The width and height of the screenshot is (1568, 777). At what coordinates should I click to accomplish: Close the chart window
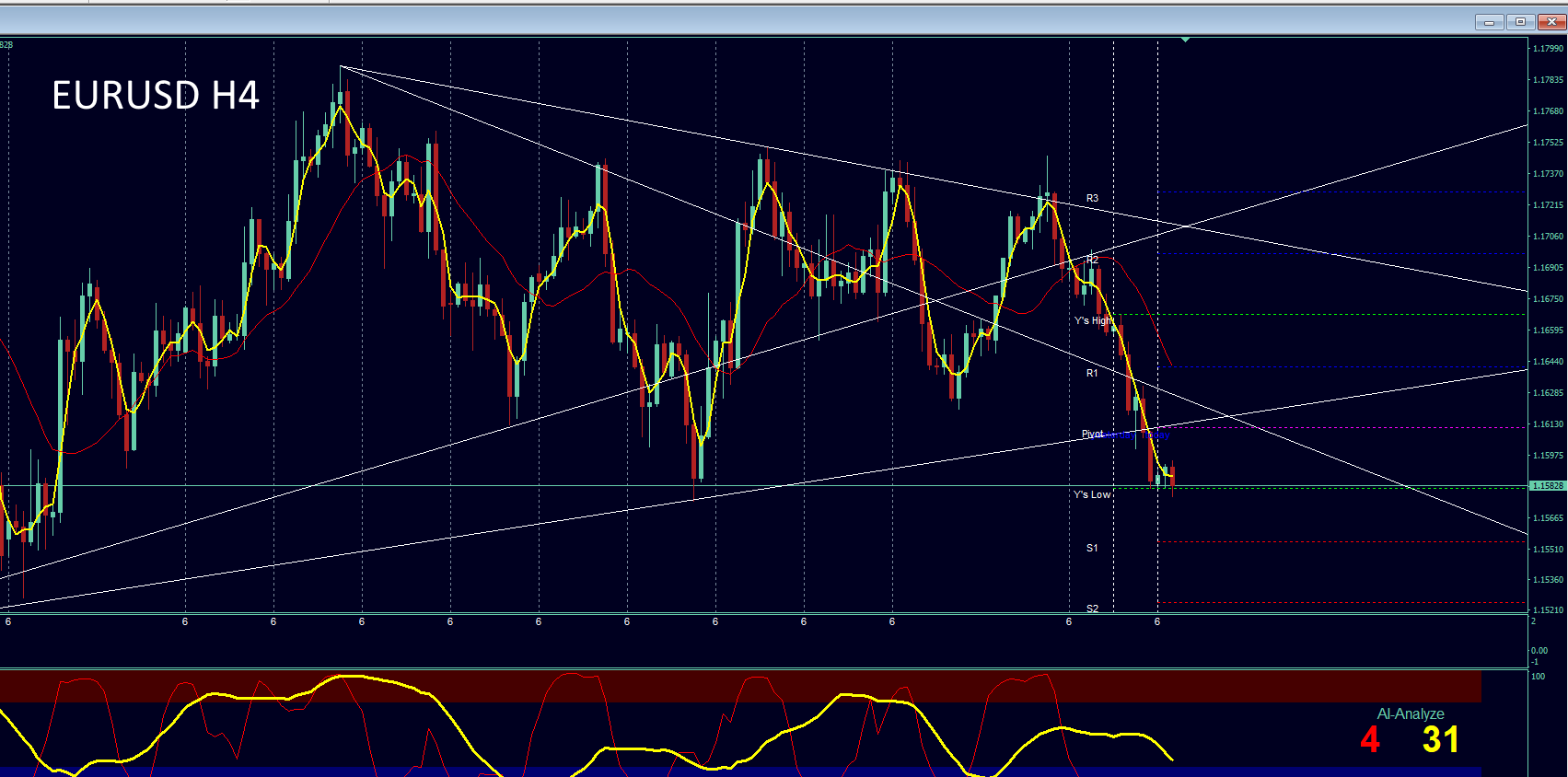click(1551, 22)
